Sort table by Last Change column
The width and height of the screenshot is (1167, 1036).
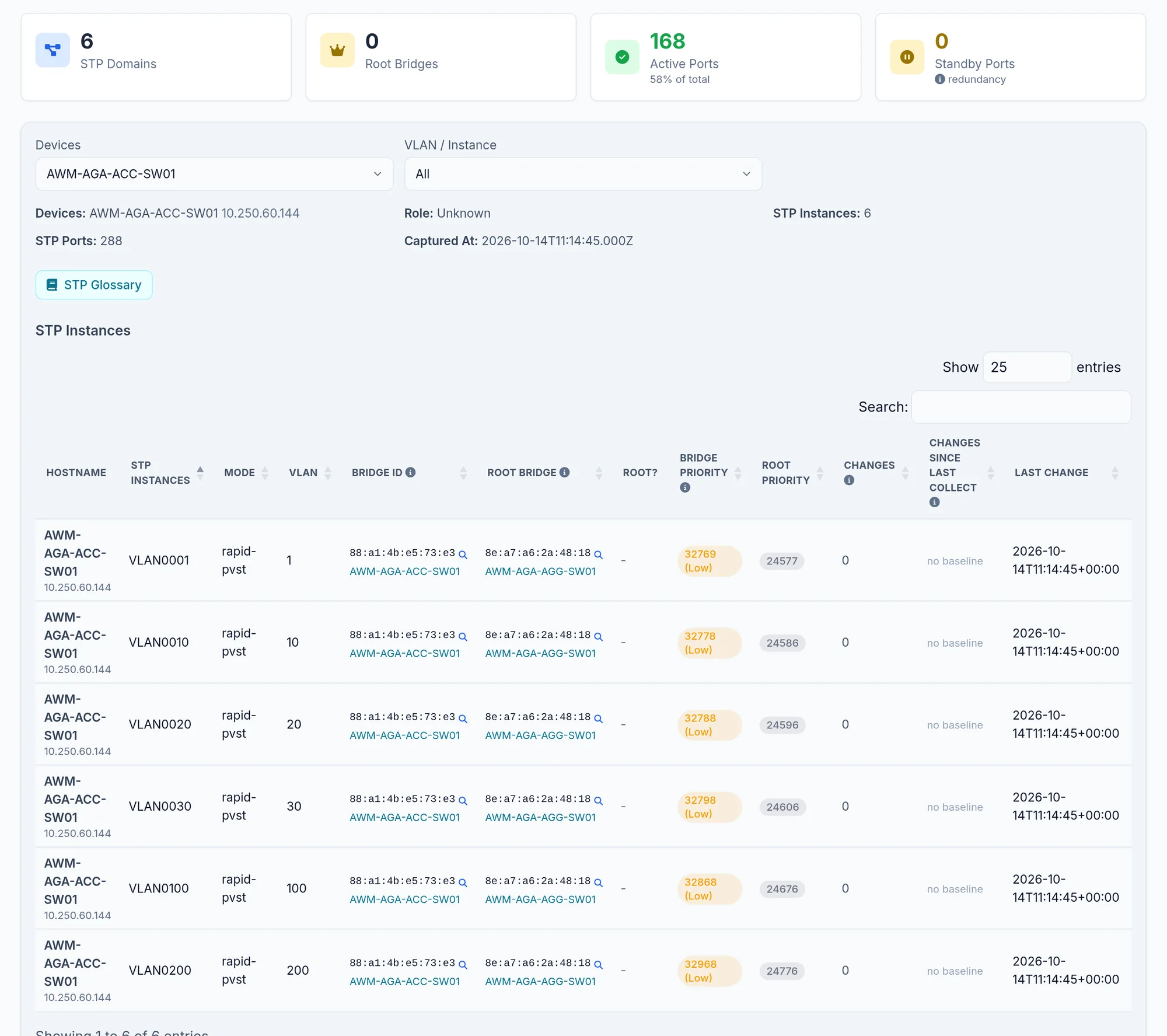click(x=1115, y=473)
